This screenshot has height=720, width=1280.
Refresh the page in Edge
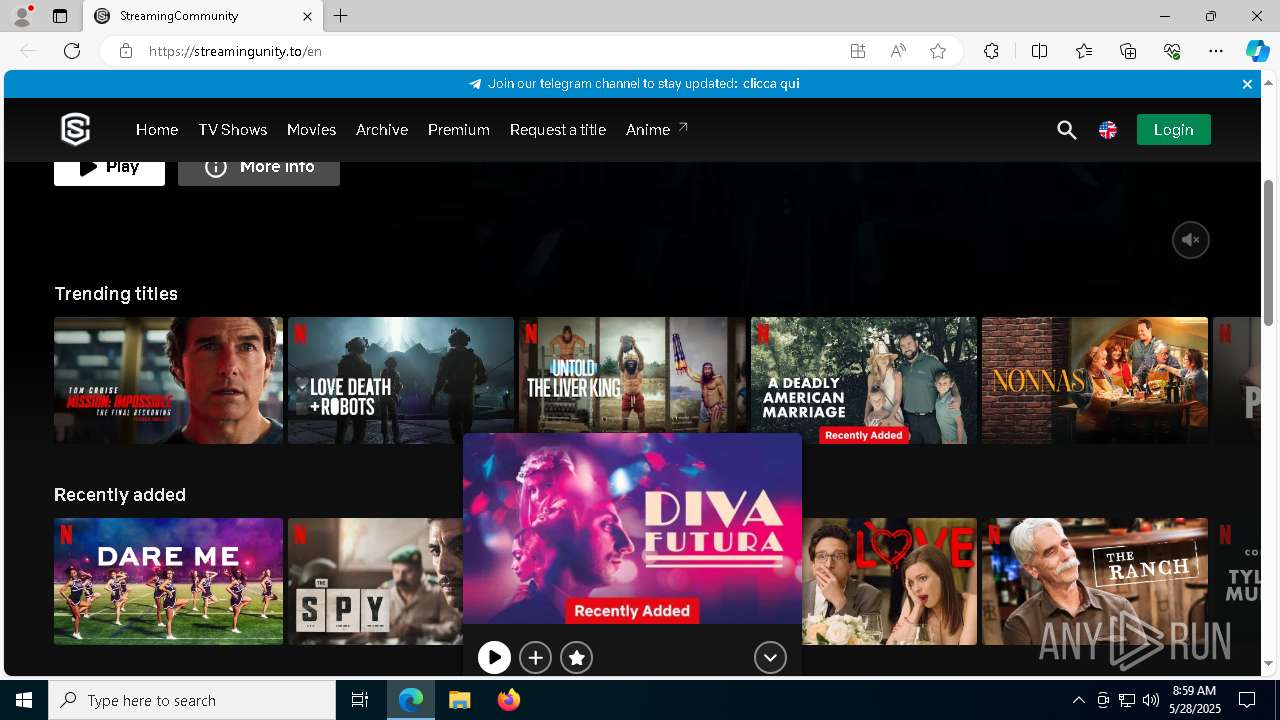(x=72, y=51)
